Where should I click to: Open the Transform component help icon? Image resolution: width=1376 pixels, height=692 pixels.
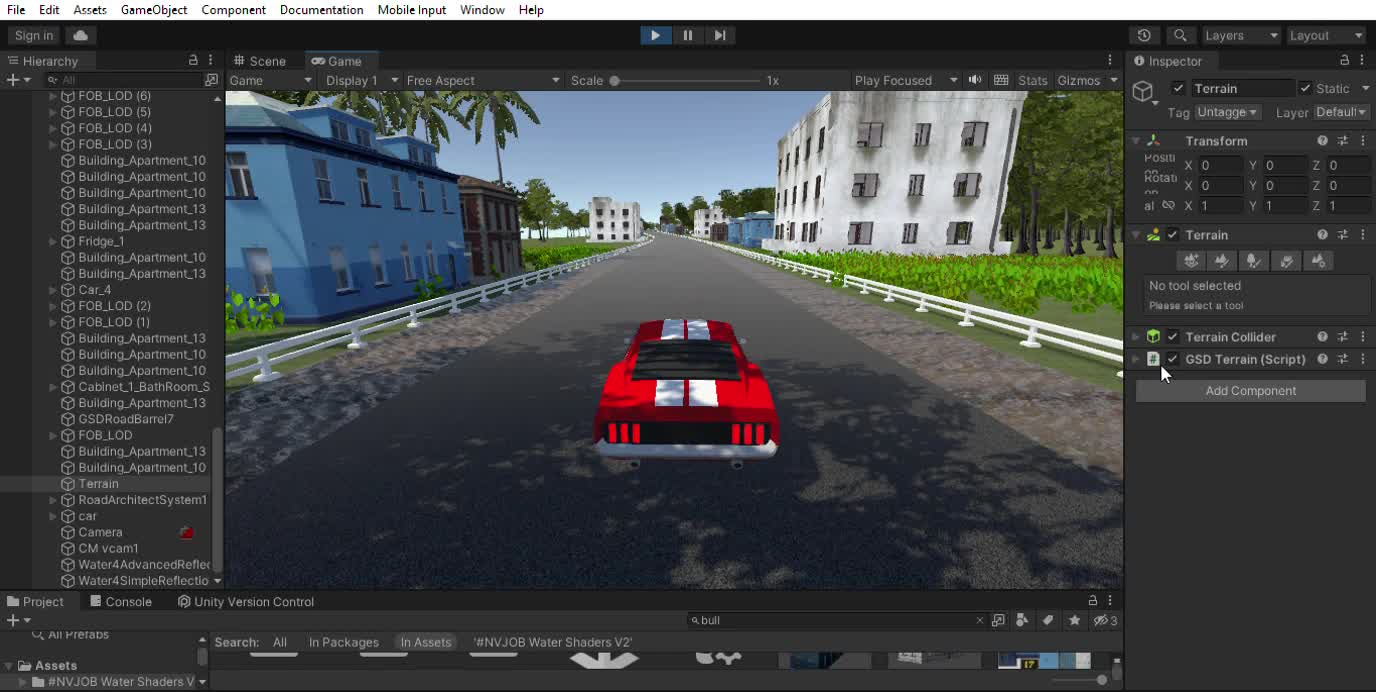pyautogui.click(x=1322, y=141)
